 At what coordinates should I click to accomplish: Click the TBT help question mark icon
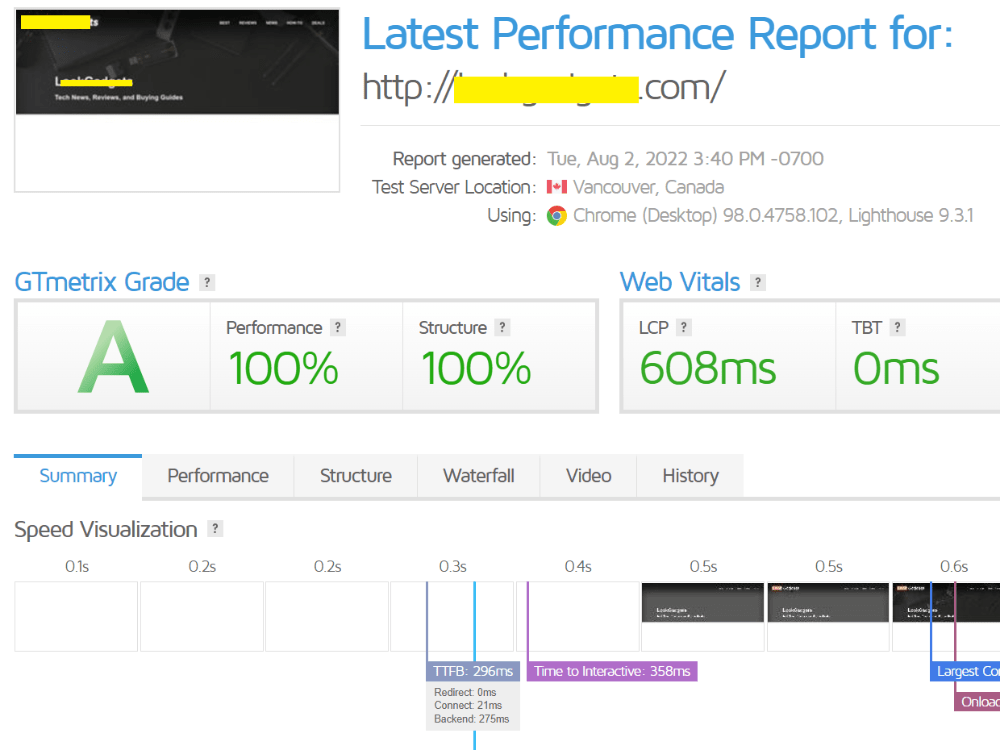pos(897,328)
